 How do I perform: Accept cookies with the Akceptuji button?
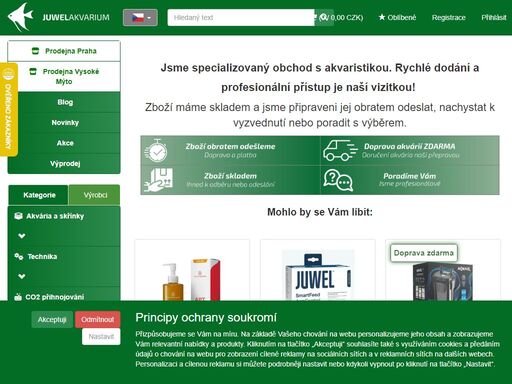pyautogui.click(x=52, y=319)
